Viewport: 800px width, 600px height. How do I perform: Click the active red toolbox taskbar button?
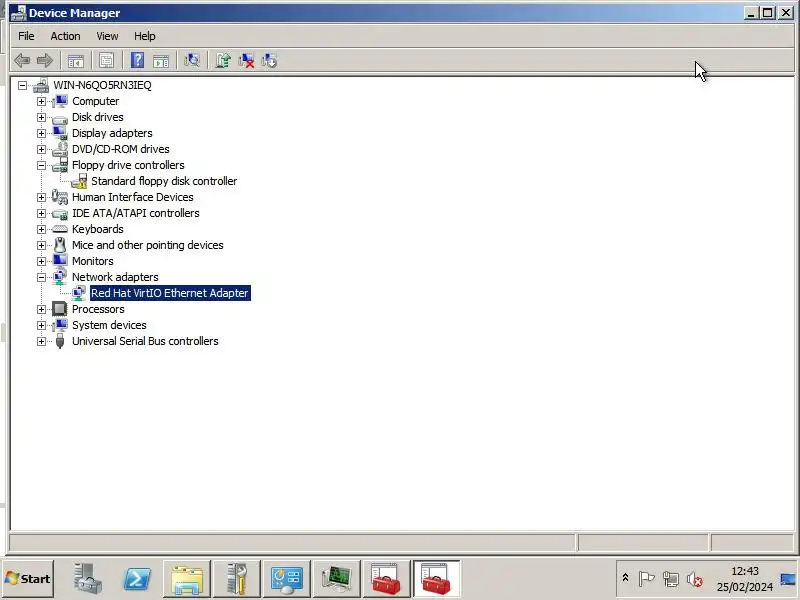(x=436, y=579)
